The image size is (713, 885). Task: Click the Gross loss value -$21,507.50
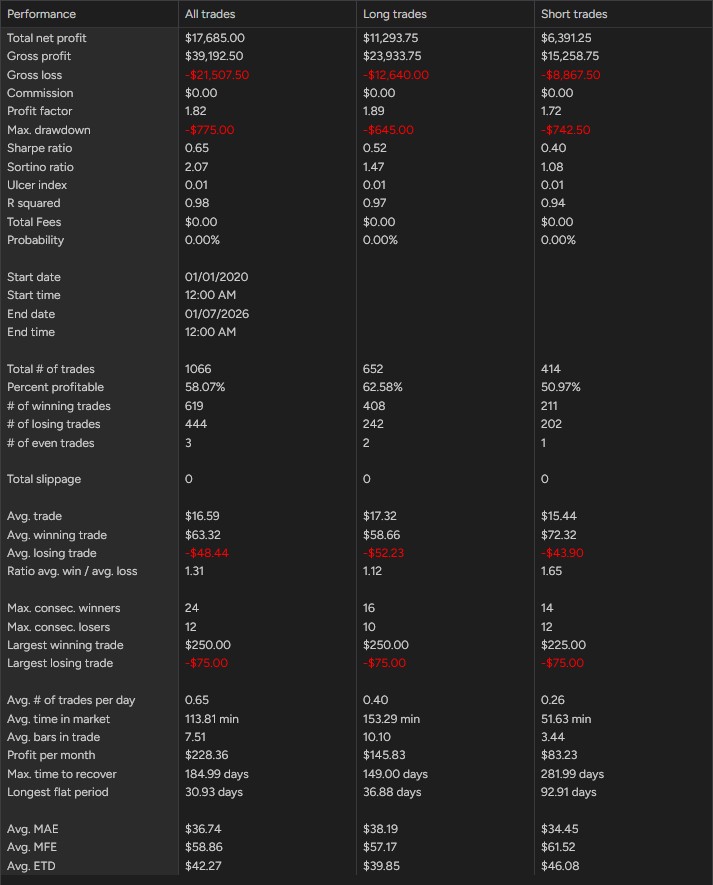(217, 75)
